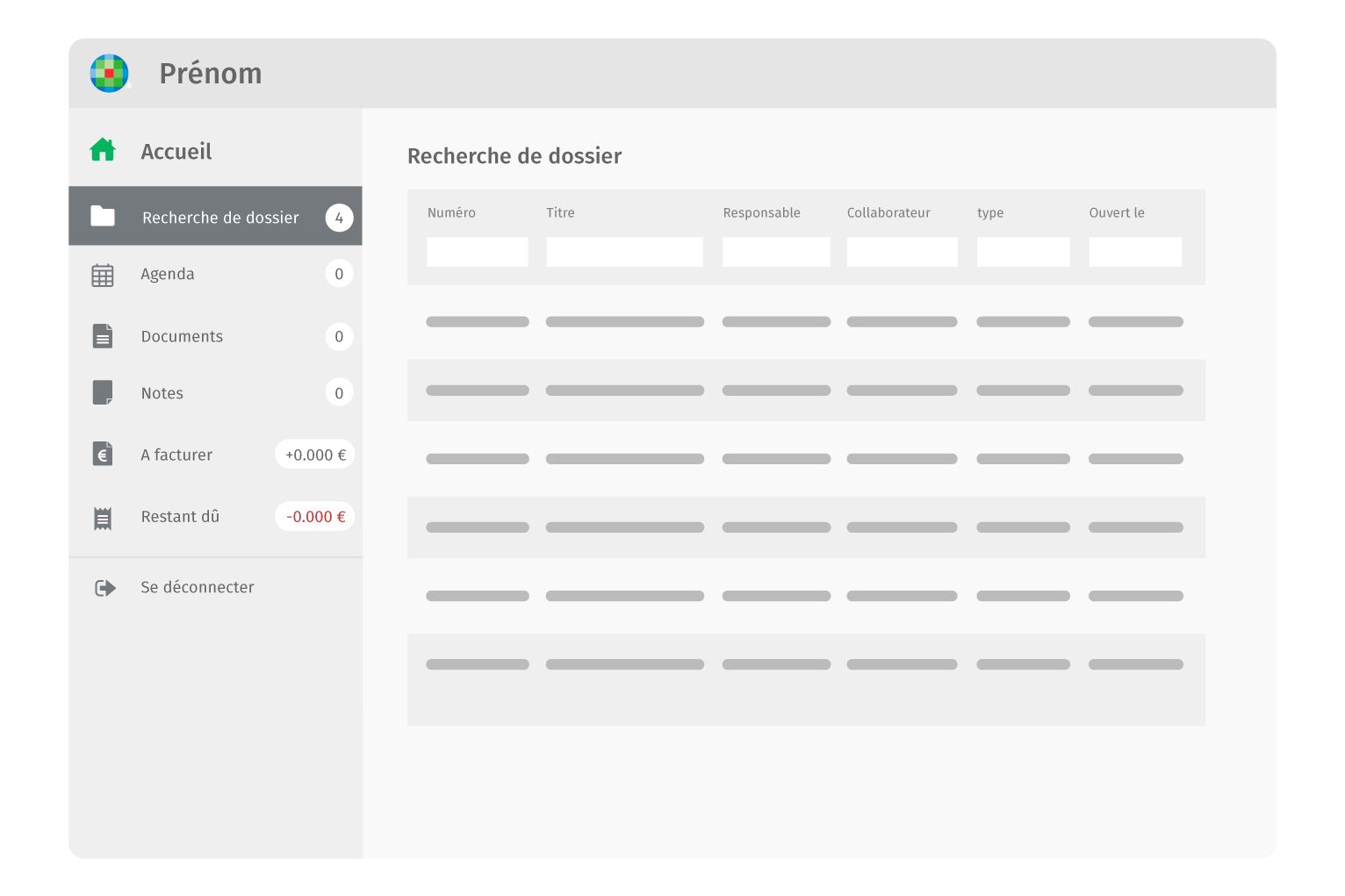1345x896 pixels.
Task: Click the red -0.000 € badge
Action: [315, 517]
